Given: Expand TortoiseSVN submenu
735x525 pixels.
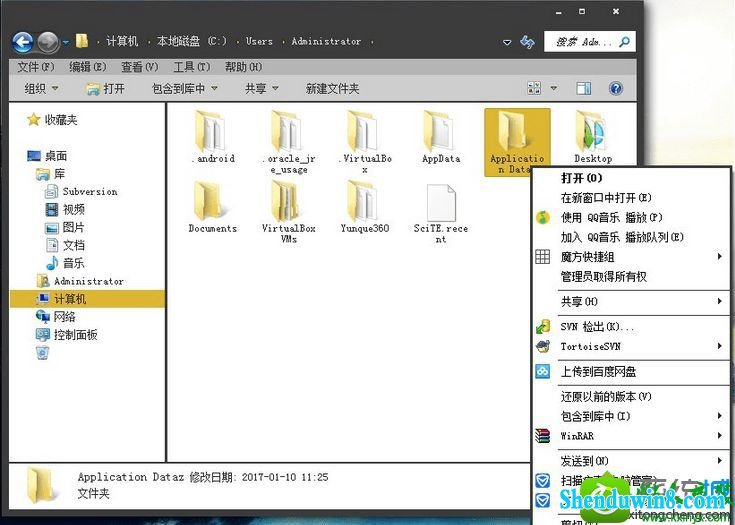Looking at the screenshot, I should point(631,346).
